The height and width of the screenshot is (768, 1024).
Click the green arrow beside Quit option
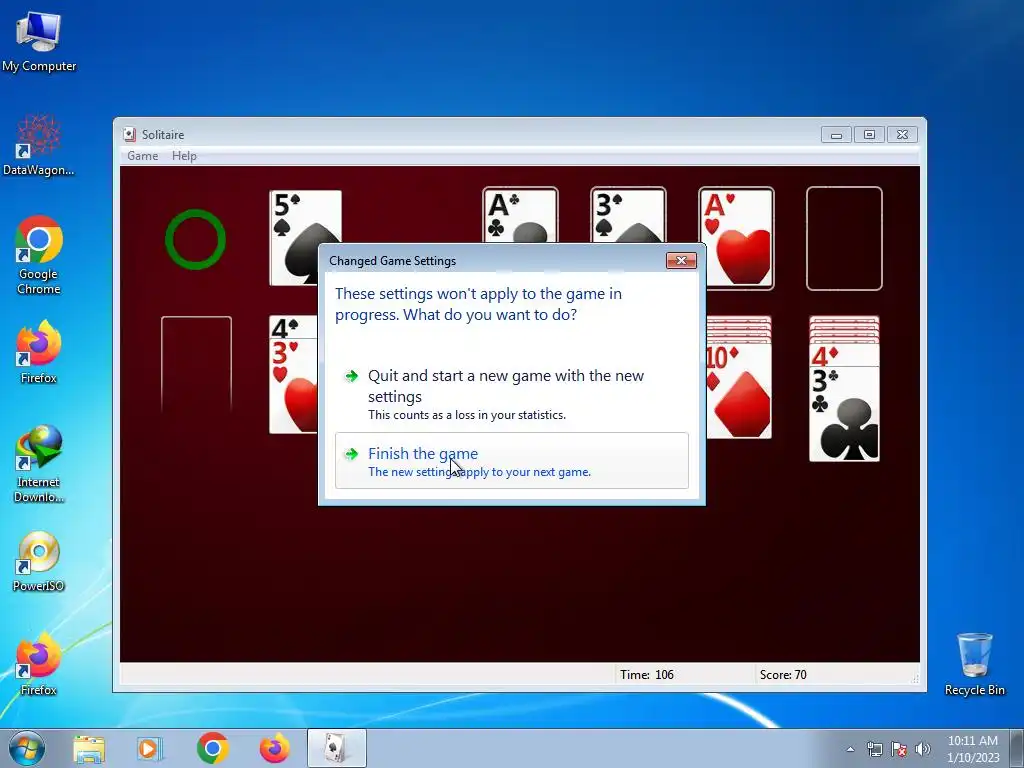click(351, 376)
